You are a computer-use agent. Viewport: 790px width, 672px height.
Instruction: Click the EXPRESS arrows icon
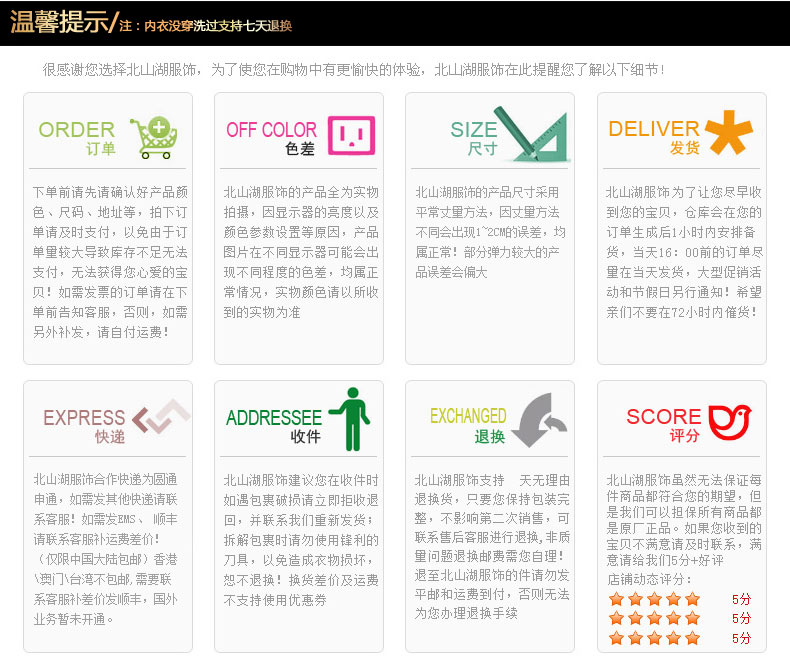pyautogui.click(x=162, y=416)
